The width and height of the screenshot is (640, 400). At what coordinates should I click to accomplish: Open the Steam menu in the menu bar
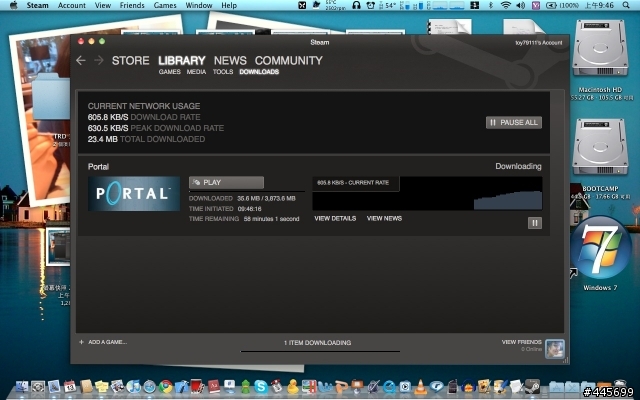(x=37, y=5)
